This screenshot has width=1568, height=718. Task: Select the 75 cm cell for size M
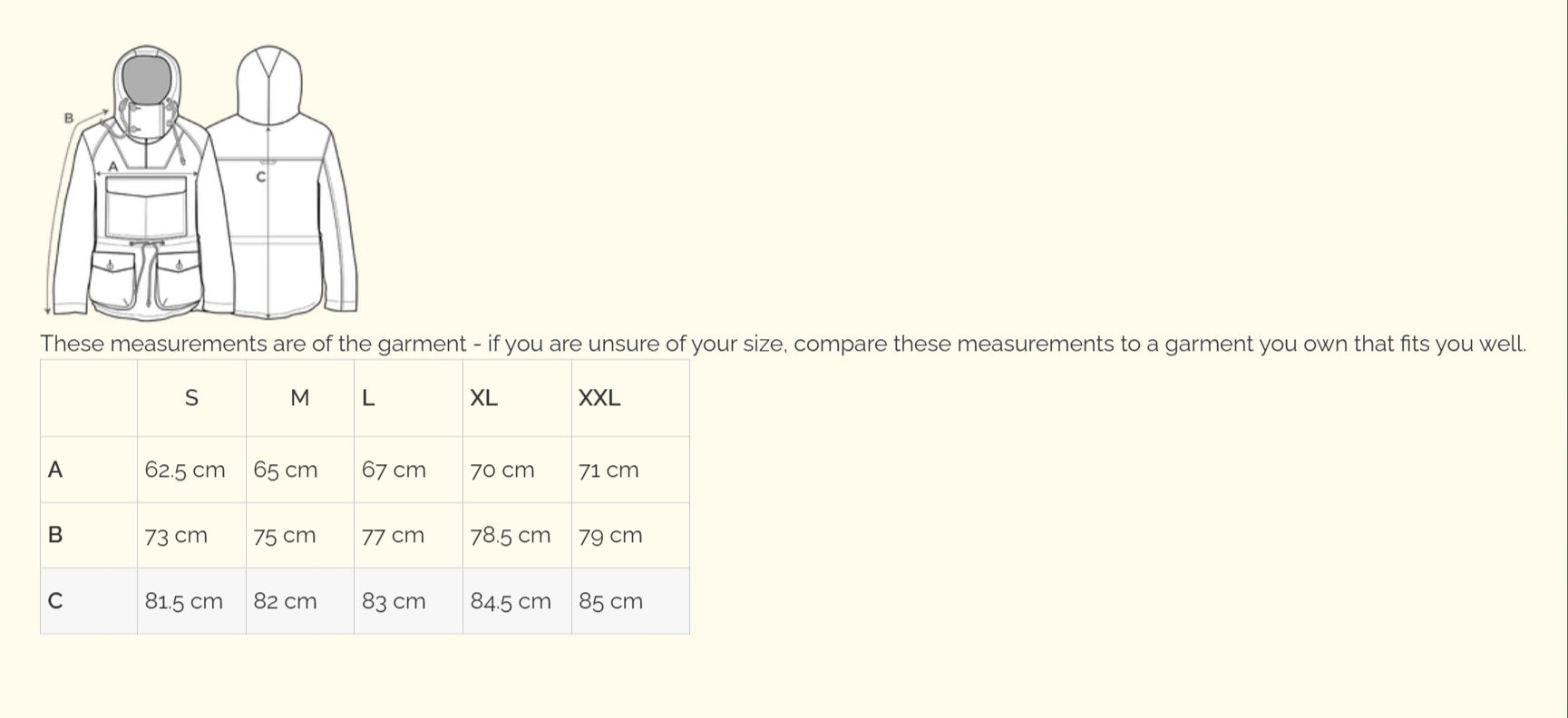click(x=285, y=535)
